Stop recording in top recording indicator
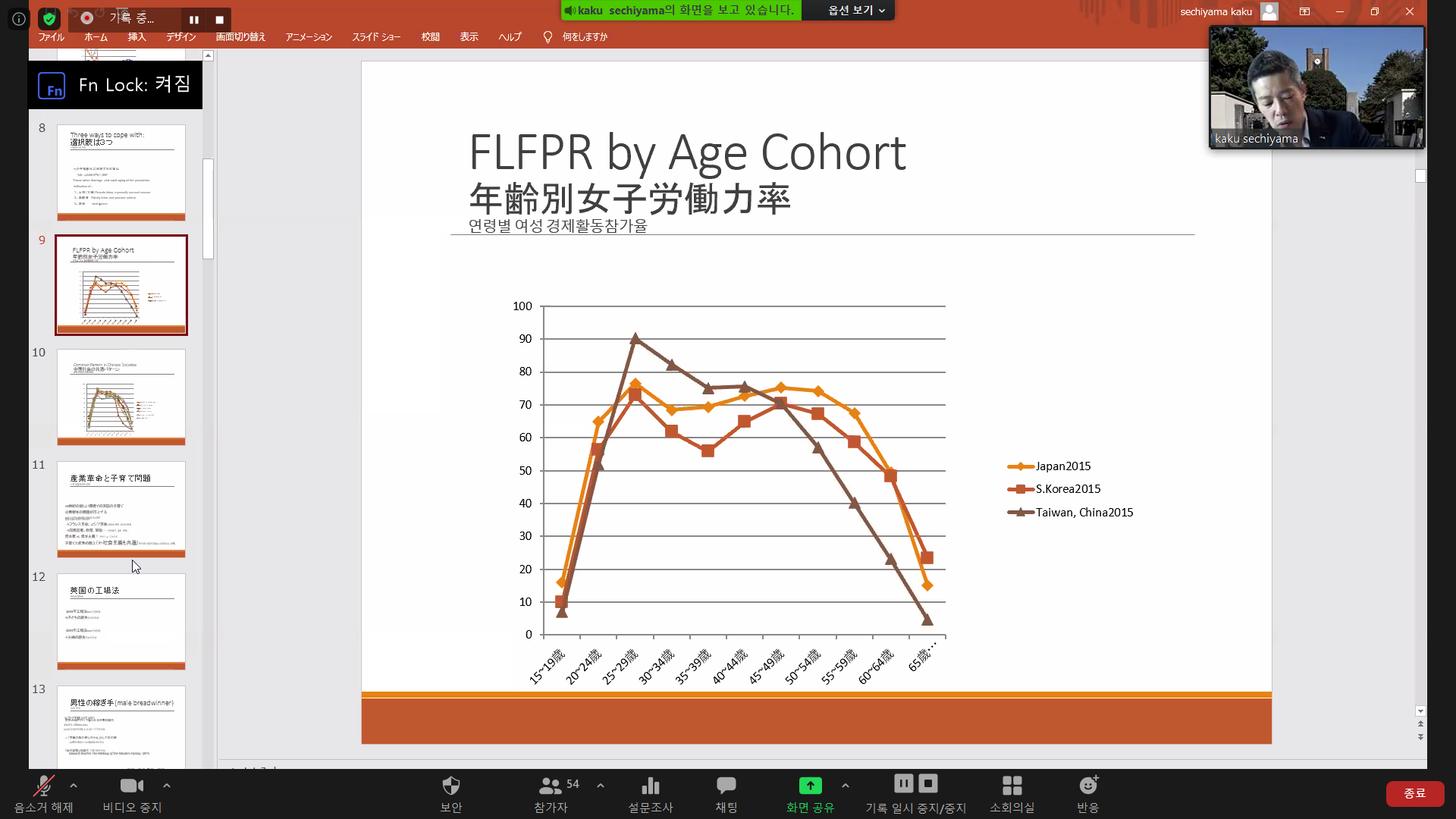The image size is (1456, 819). click(219, 20)
